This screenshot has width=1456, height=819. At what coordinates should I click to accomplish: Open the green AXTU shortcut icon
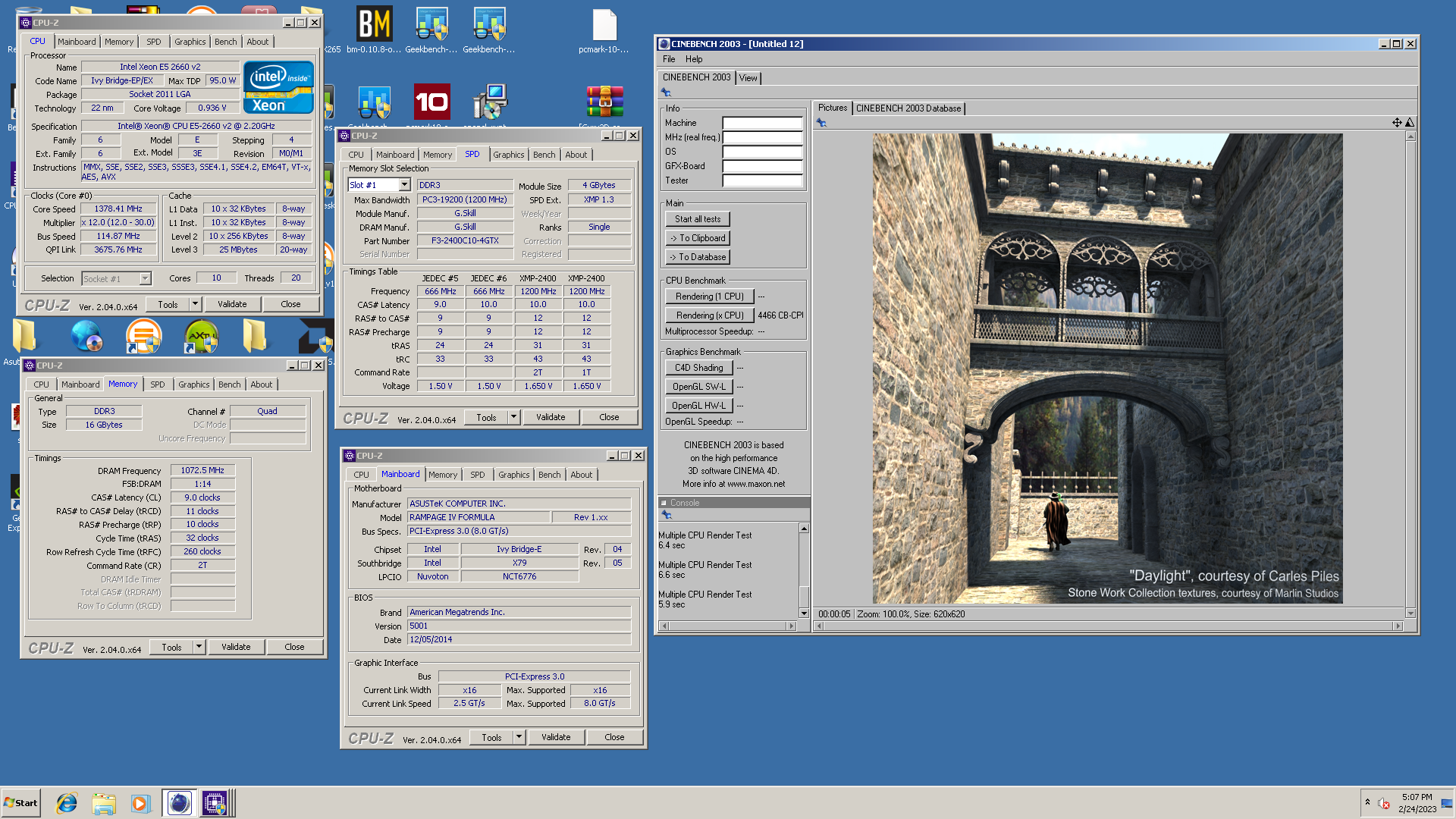coord(201,336)
